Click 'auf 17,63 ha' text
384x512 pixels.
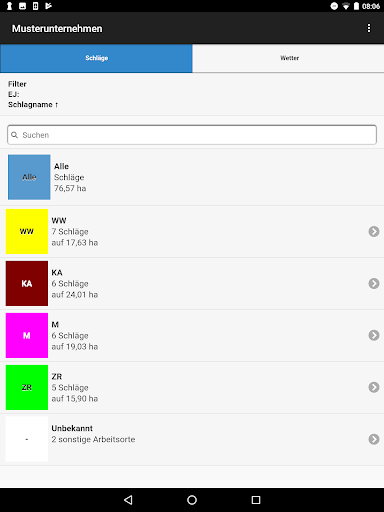[x=75, y=243]
